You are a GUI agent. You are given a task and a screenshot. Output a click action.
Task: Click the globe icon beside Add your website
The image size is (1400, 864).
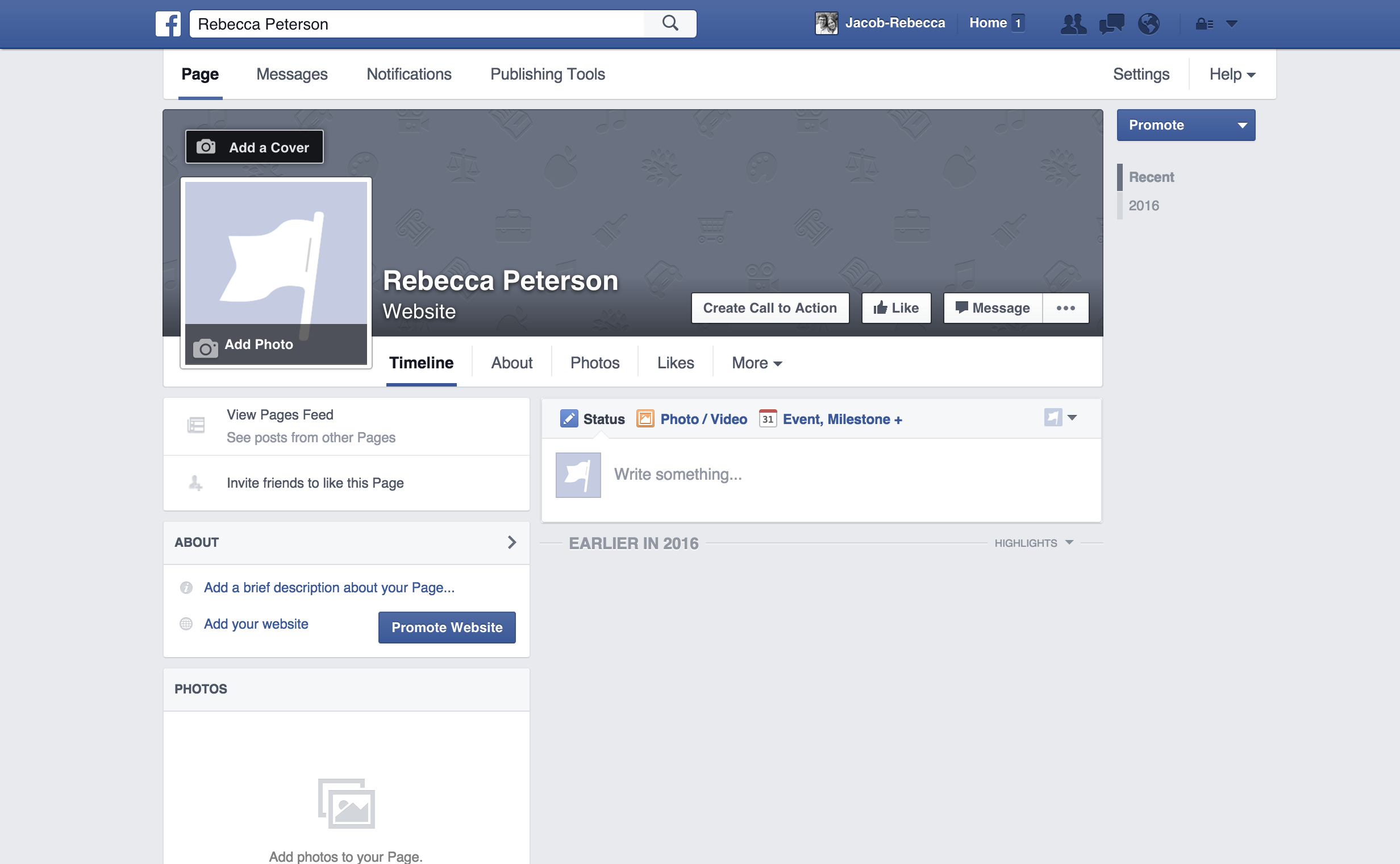(186, 624)
